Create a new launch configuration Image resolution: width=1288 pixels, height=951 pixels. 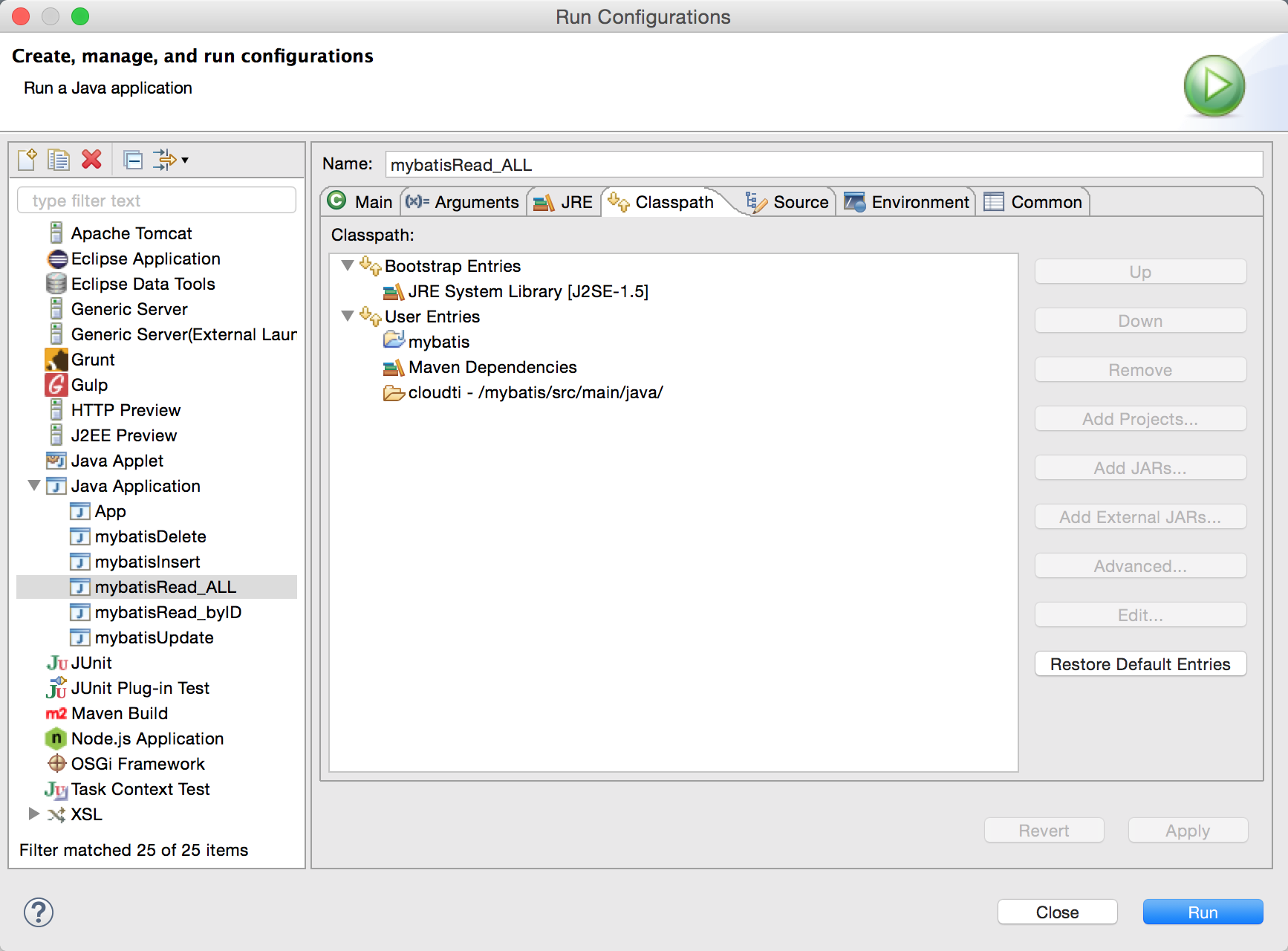coord(26,159)
